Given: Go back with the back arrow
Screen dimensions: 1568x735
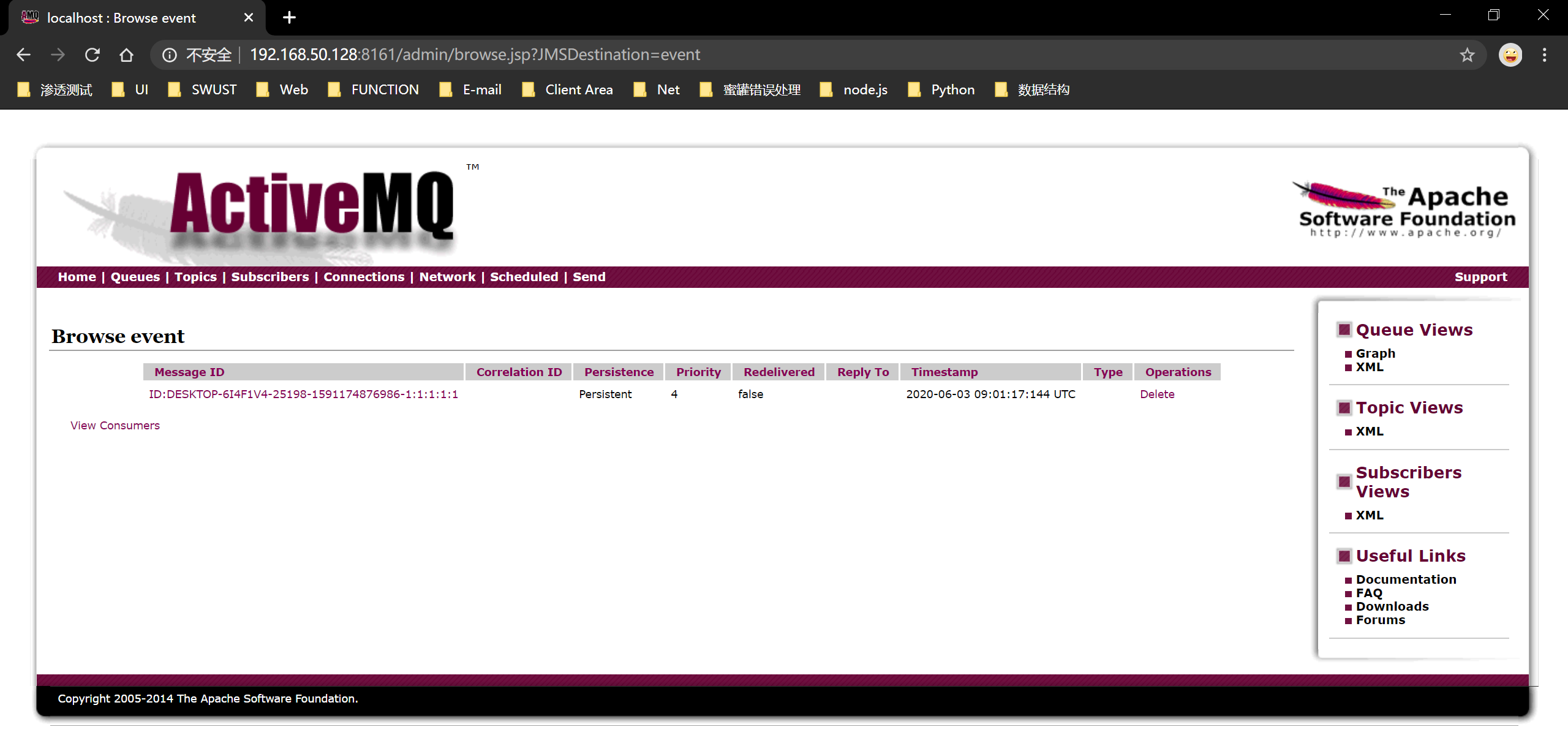Looking at the screenshot, I should point(23,55).
